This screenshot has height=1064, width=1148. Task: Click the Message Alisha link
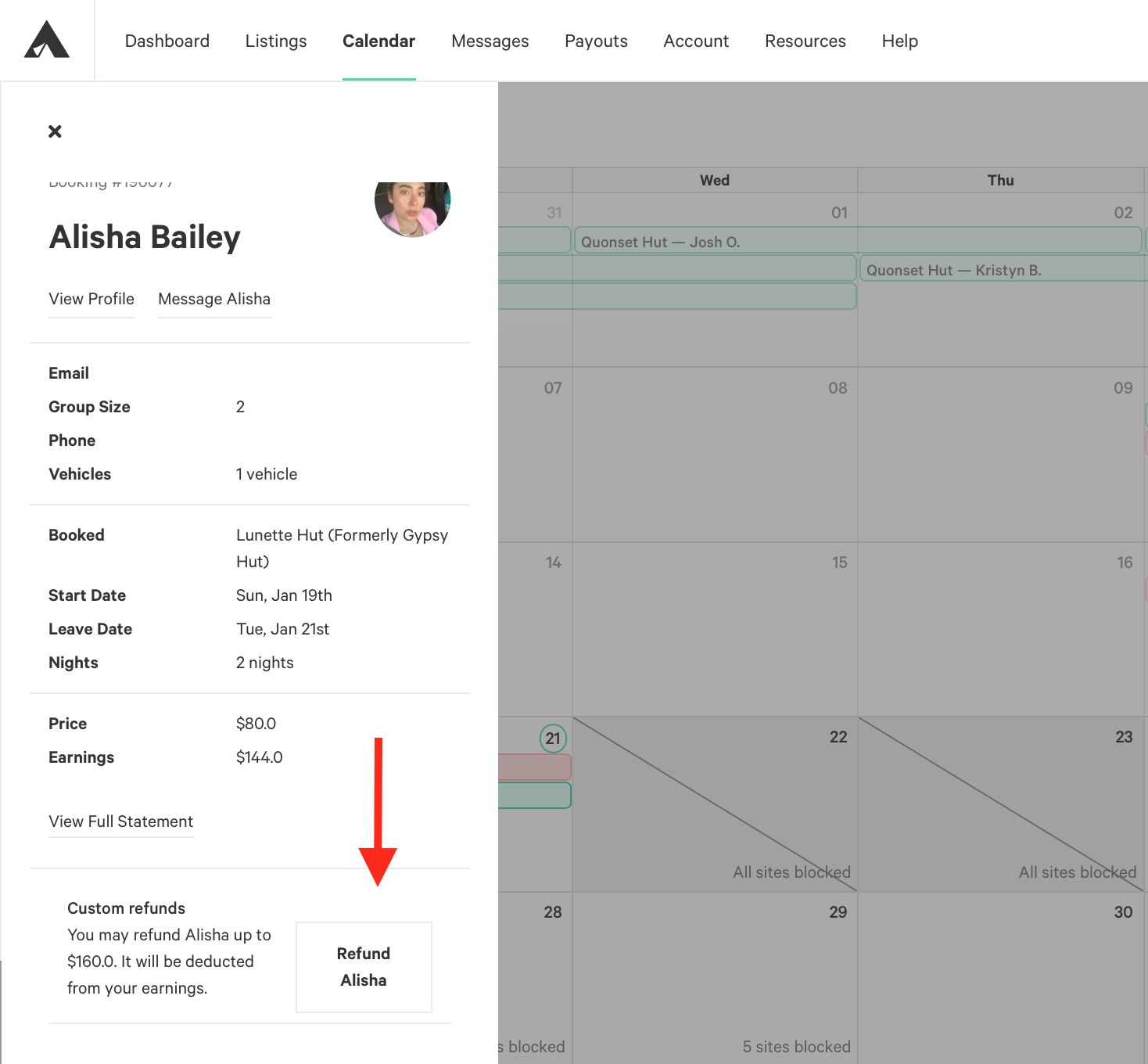click(214, 299)
